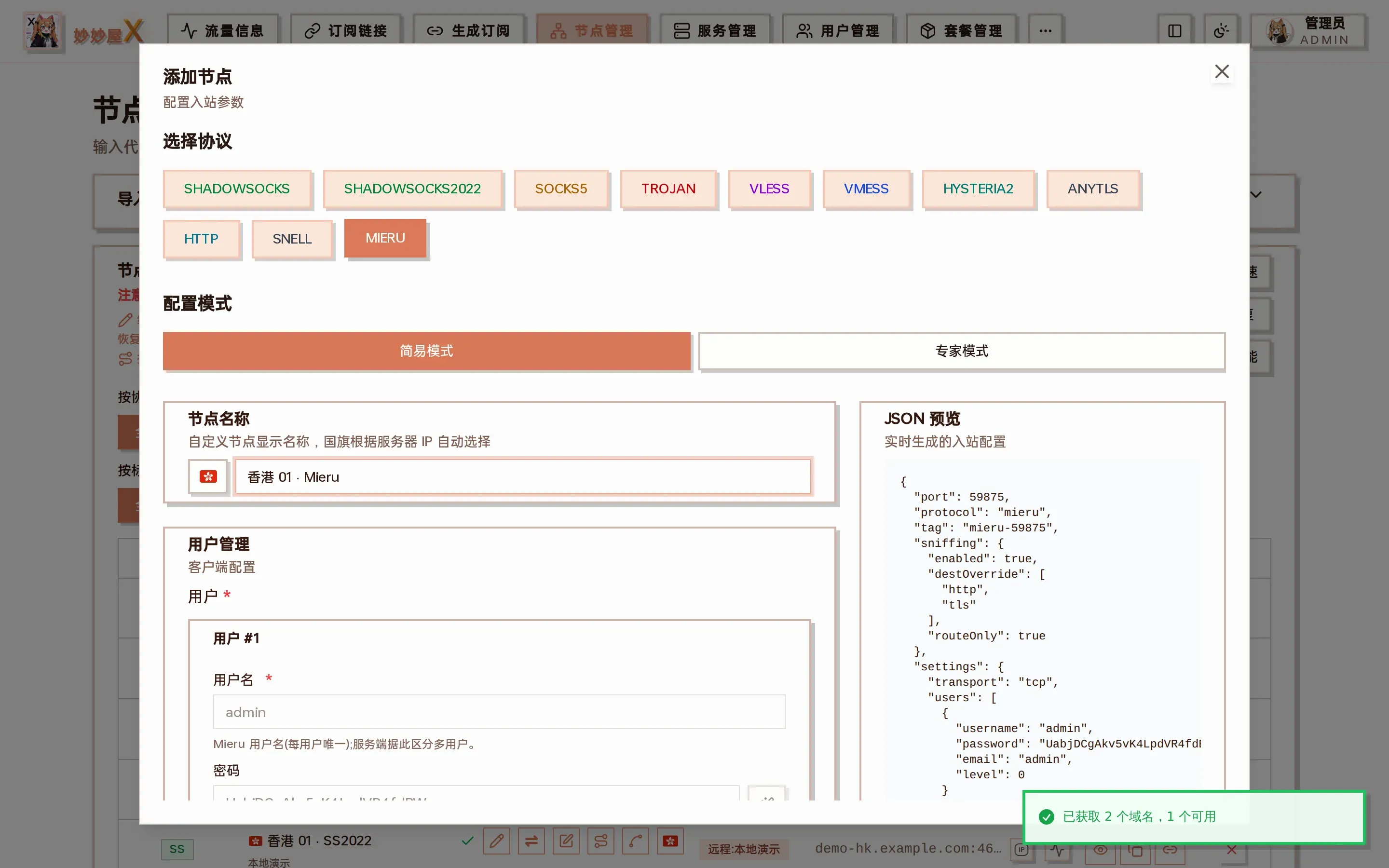Switch to 专家模式 tab
The height and width of the screenshot is (868, 1389).
[x=961, y=351]
